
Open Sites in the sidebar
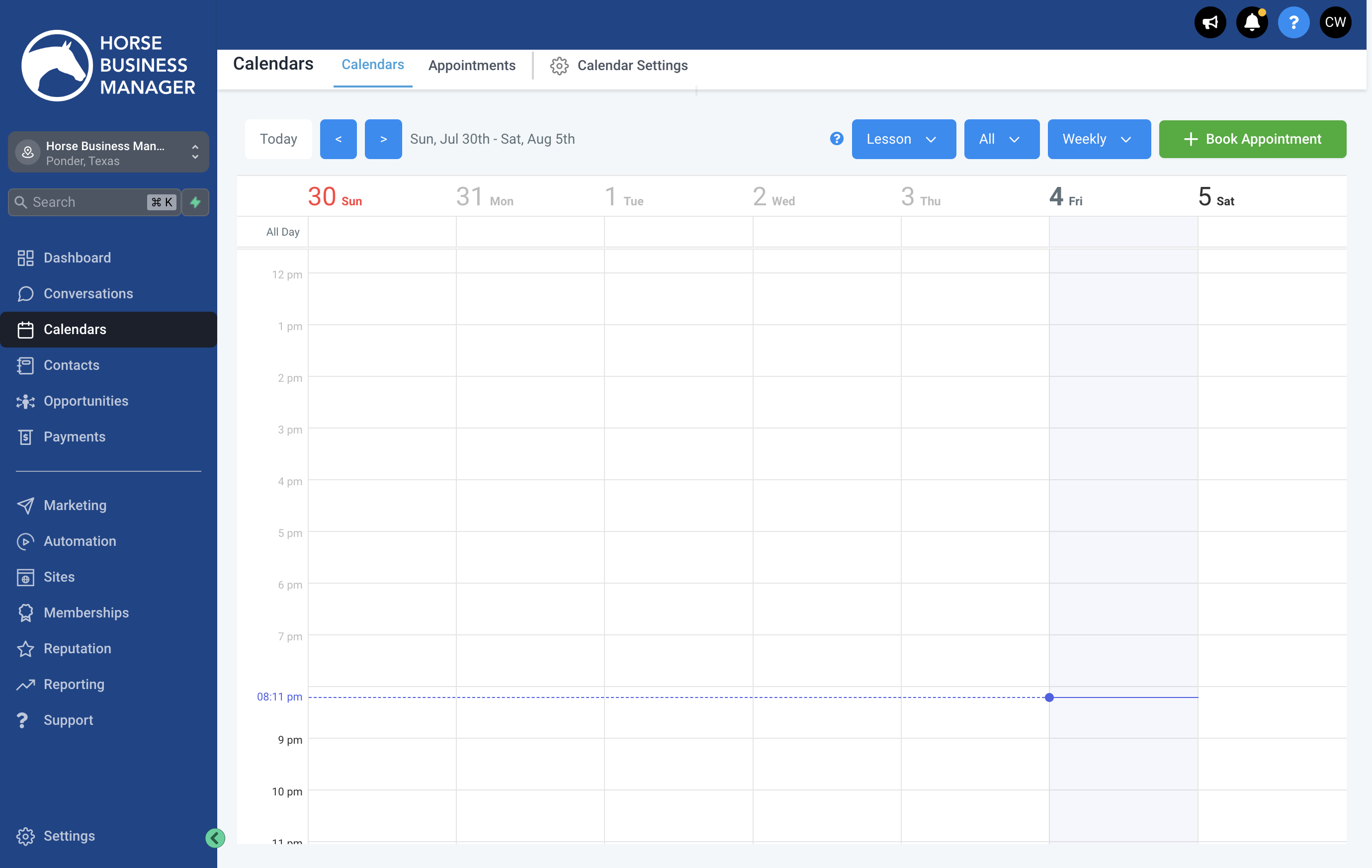pos(108,577)
